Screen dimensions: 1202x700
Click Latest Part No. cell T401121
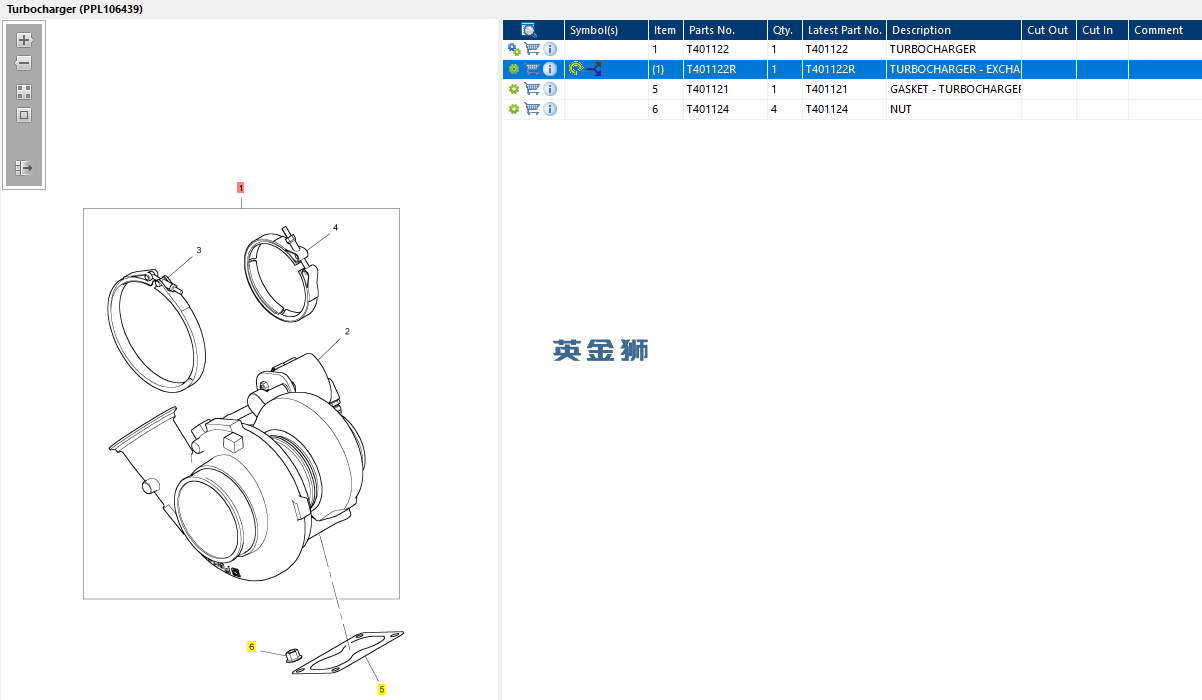click(x=845, y=89)
